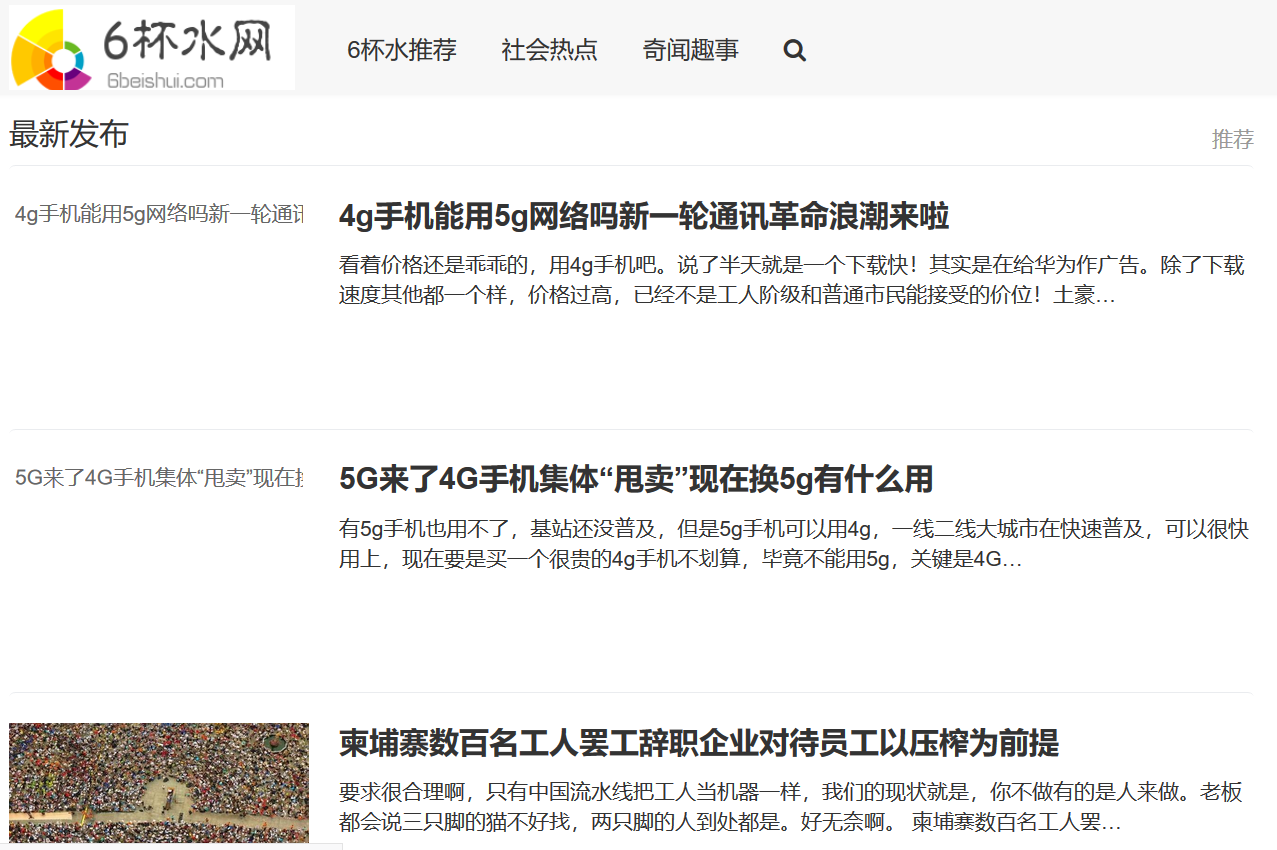Click summary text starting 要求很合理啊

791,808
